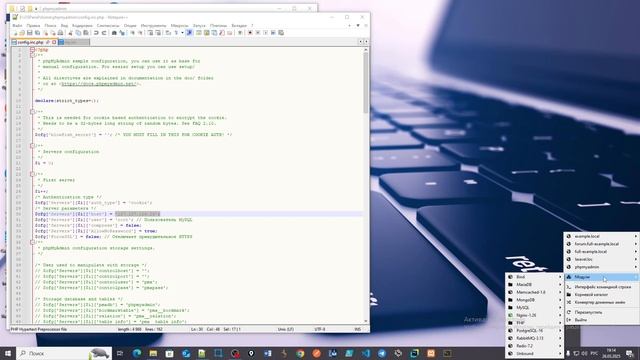This screenshot has width=640, height=360.
Task: Expand the Bind module submenu
Action: 534,277
